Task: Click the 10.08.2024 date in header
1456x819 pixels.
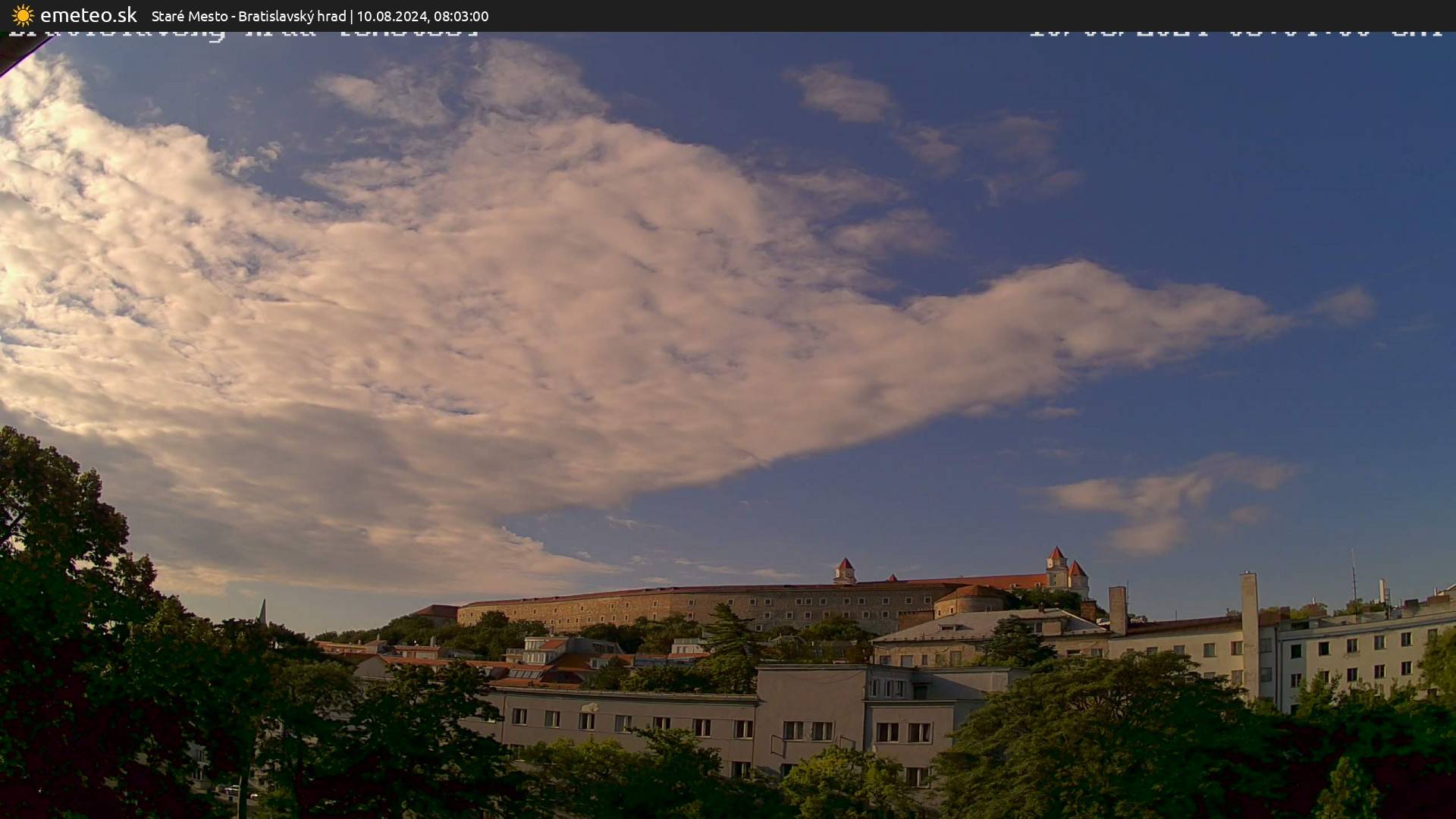Action: coord(391,16)
